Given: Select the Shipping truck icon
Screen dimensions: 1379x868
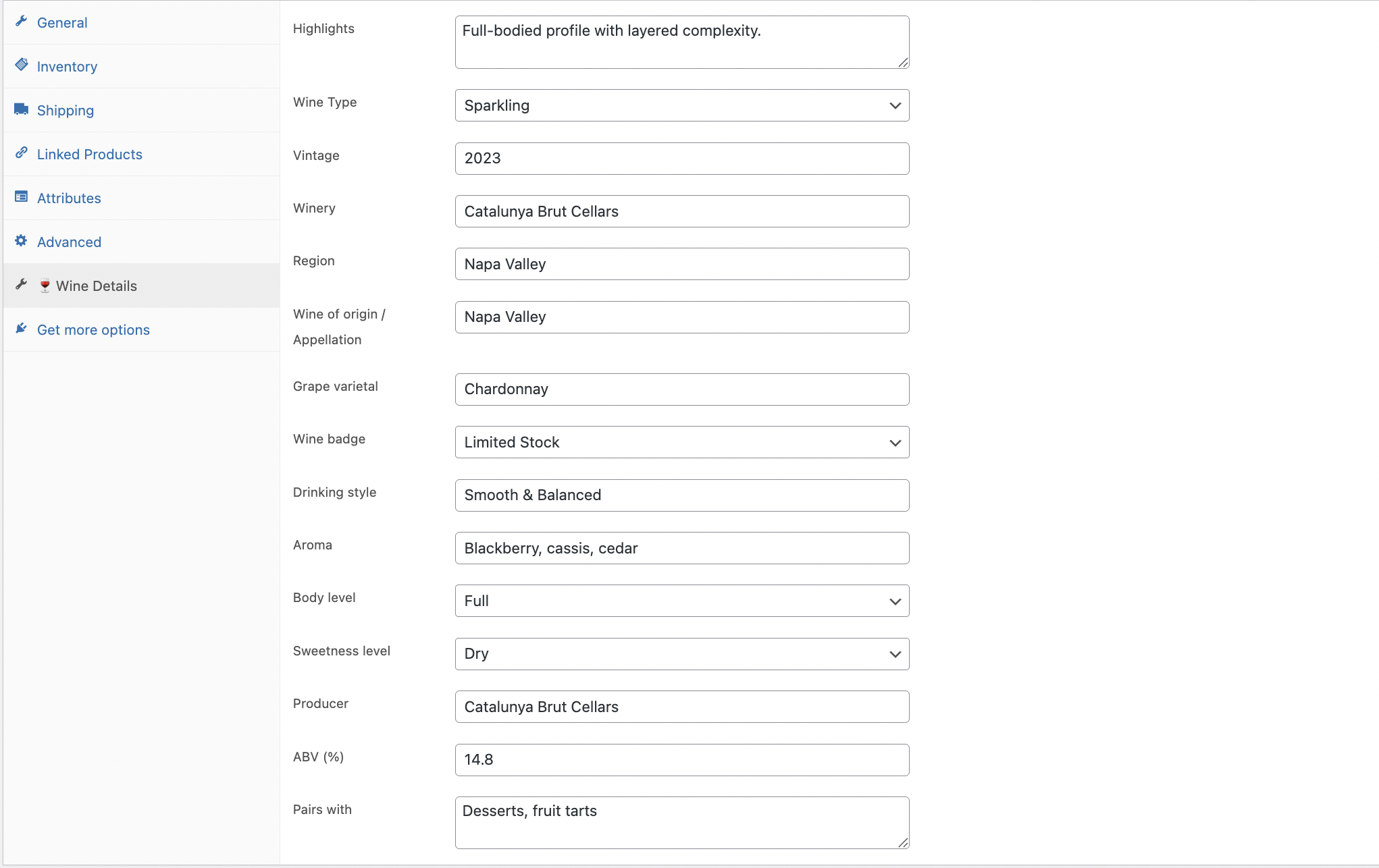Looking at the screenshot, I should point(21,109).
